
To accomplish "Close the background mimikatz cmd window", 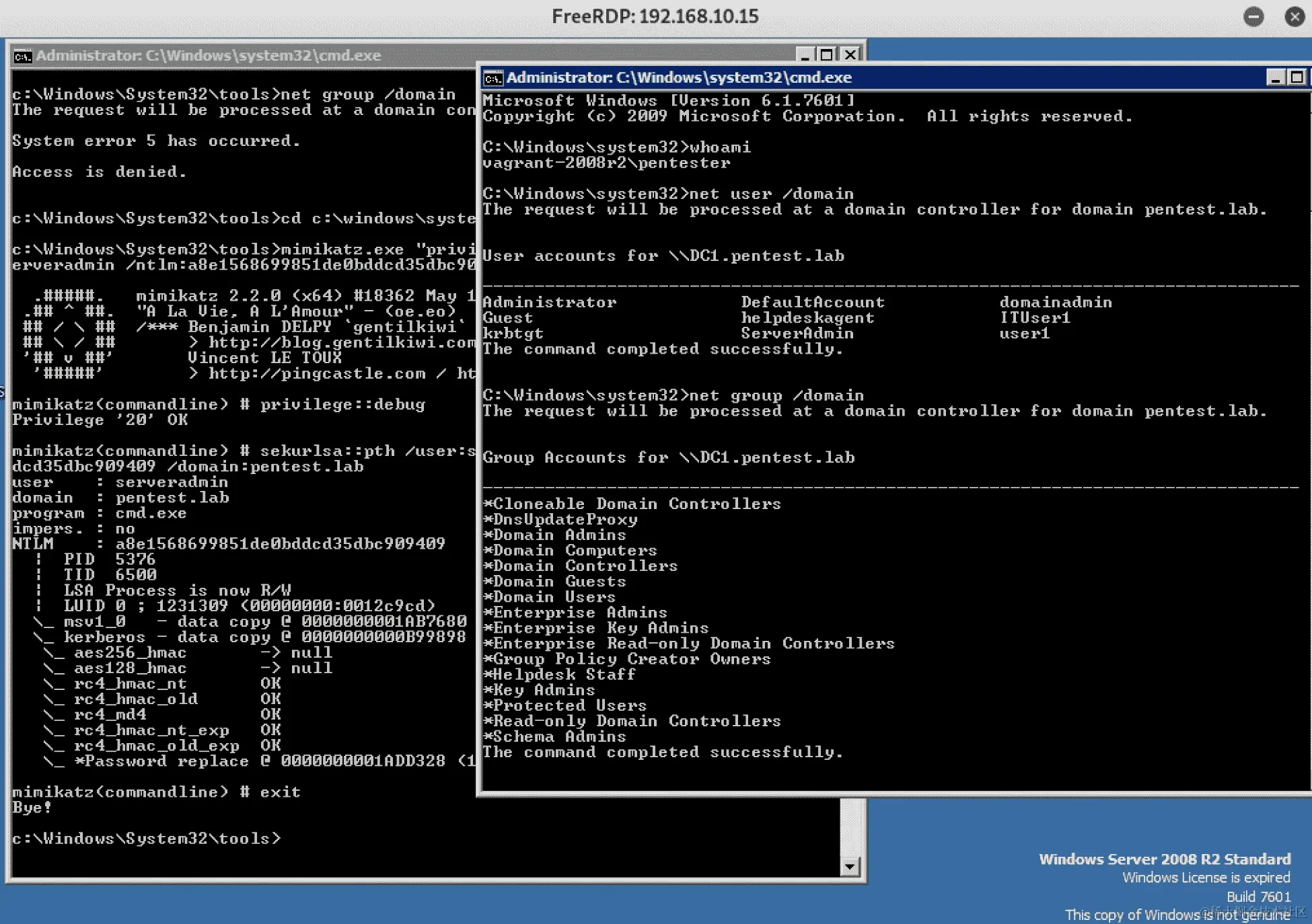I will pos(850,55).
